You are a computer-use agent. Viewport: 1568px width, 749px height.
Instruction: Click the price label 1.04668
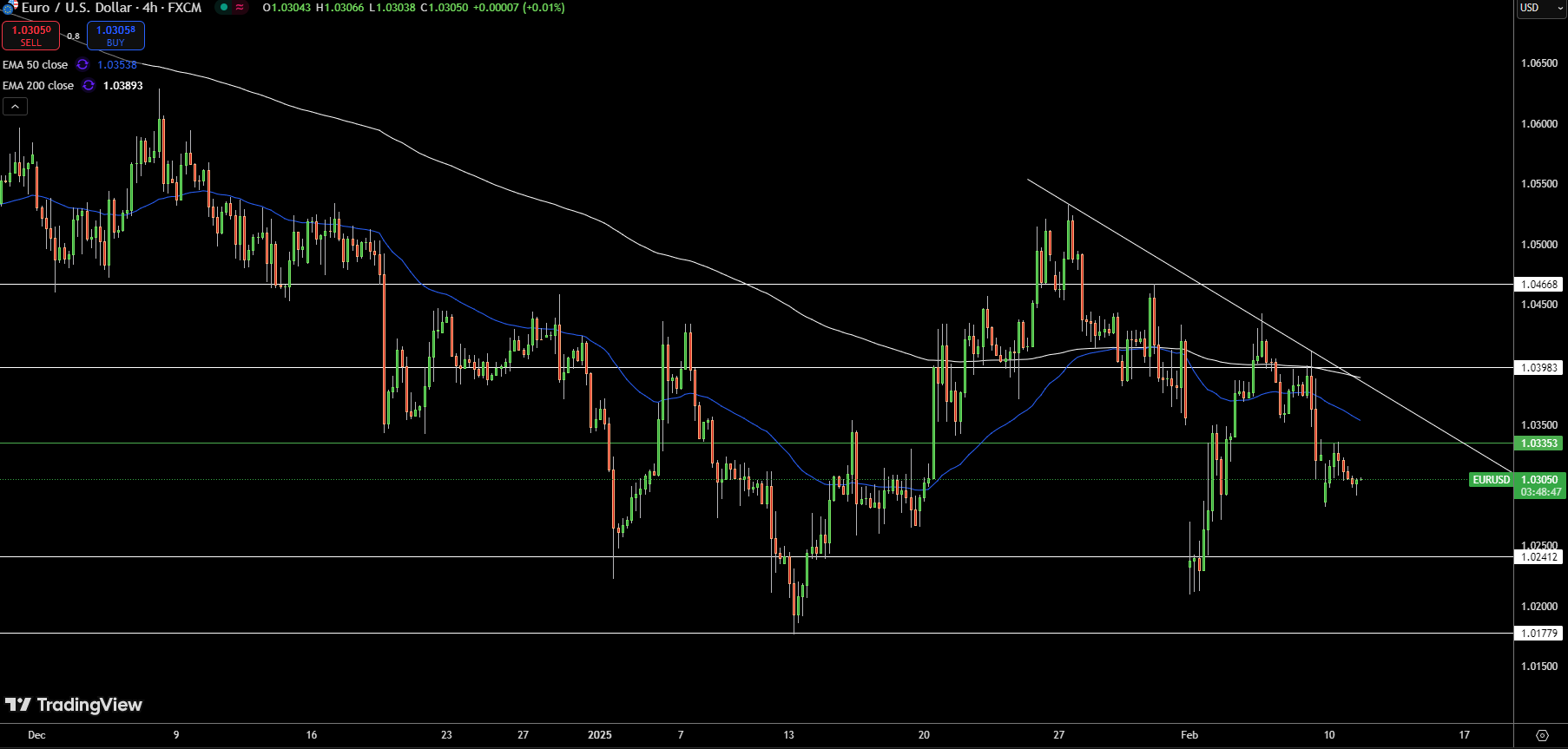(x=1539, y=285)
